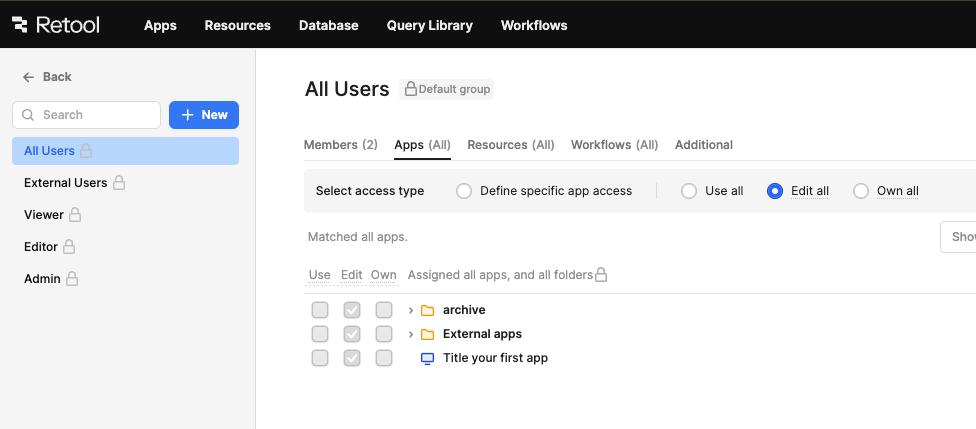
Task: Click the Edit column header
Action: [352, 275]
